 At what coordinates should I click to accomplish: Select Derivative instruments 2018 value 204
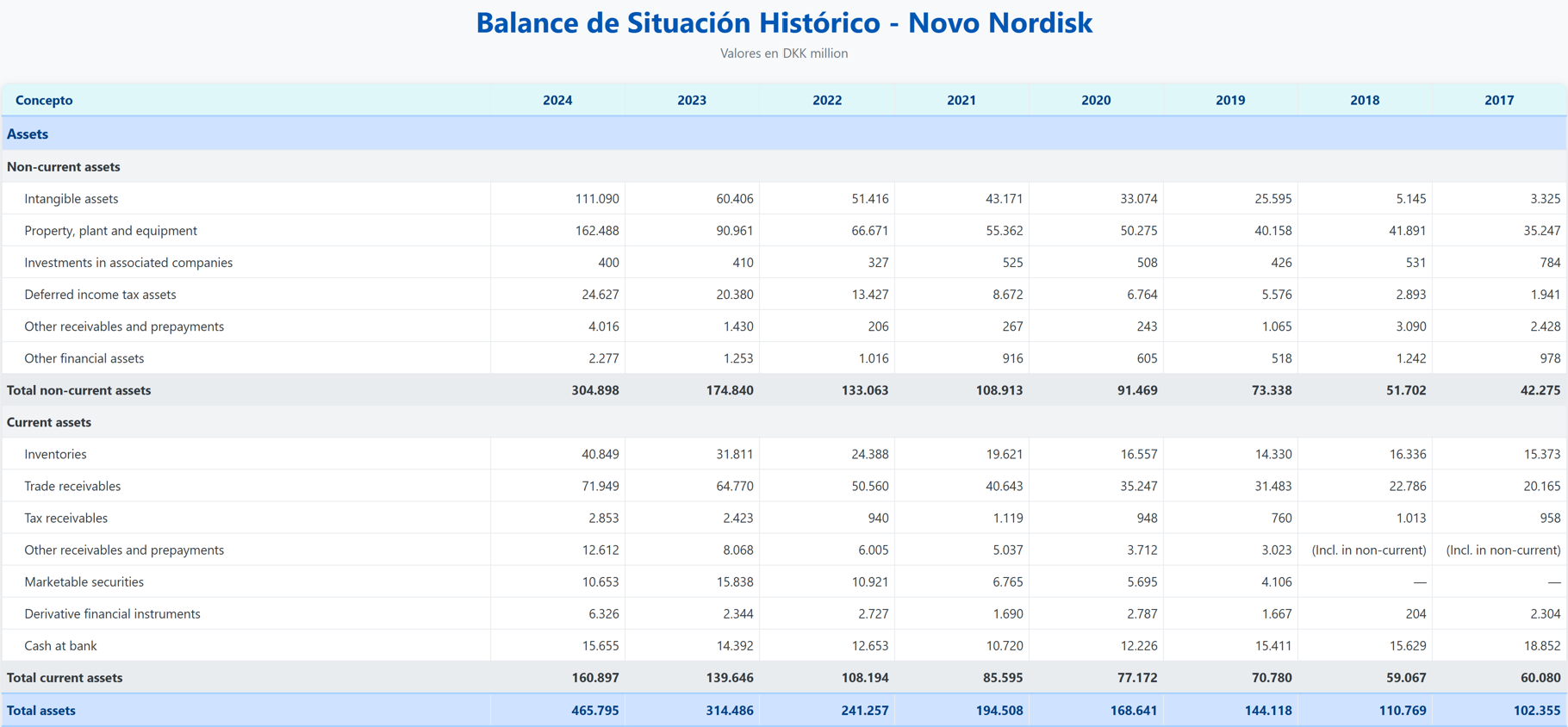pos(1416,613)
